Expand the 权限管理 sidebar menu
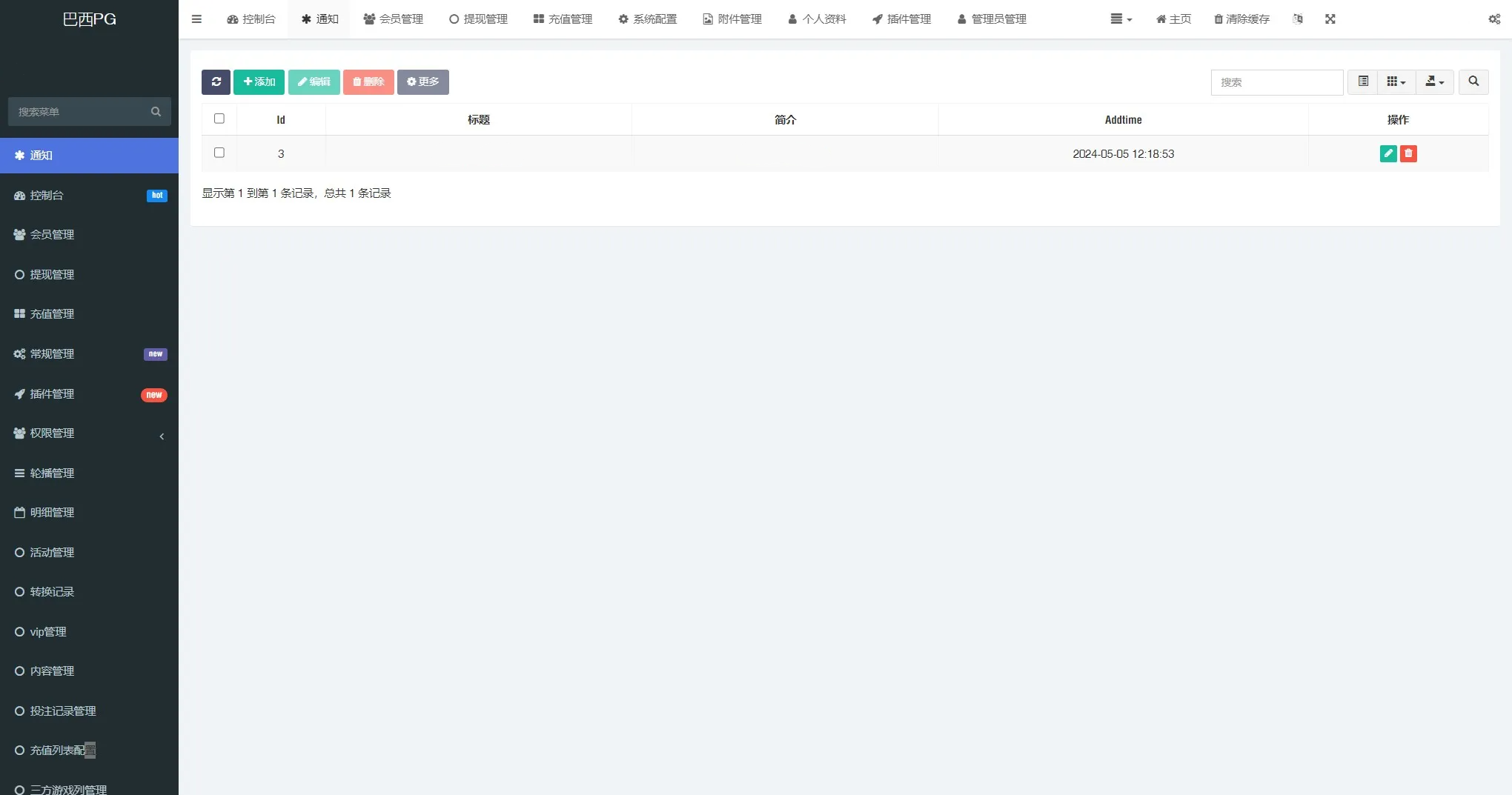The image size is (1512, 795). [x=89, y=433]
